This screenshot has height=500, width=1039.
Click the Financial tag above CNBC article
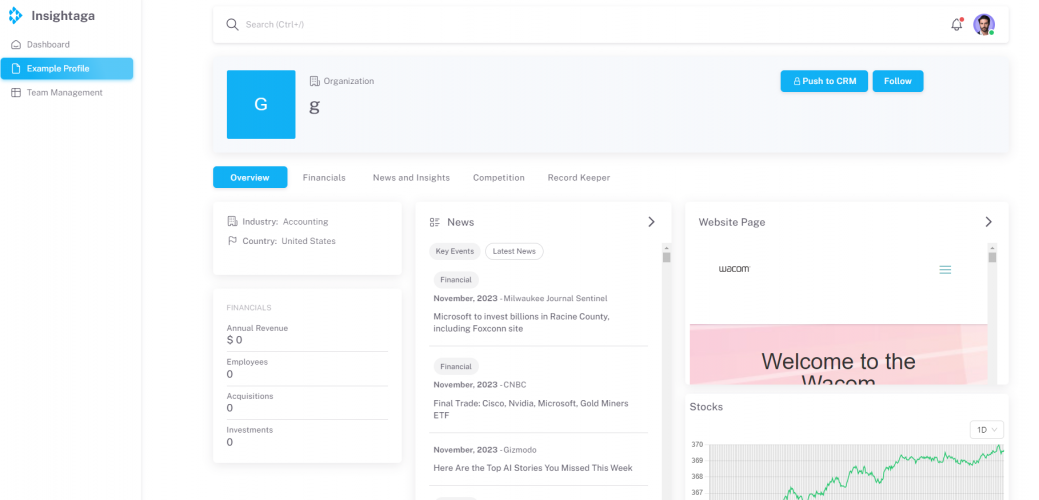[456, 366]
